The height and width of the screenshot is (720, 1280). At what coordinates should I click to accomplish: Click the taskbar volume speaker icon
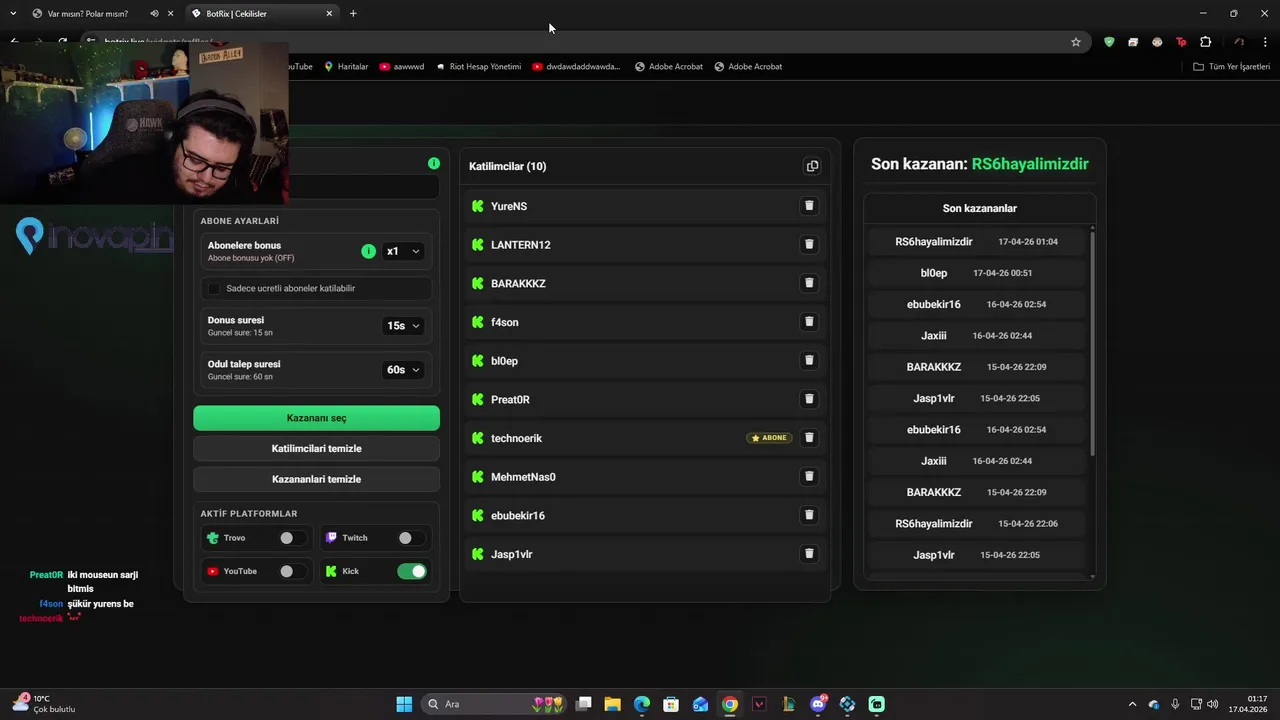point(1212,704)
